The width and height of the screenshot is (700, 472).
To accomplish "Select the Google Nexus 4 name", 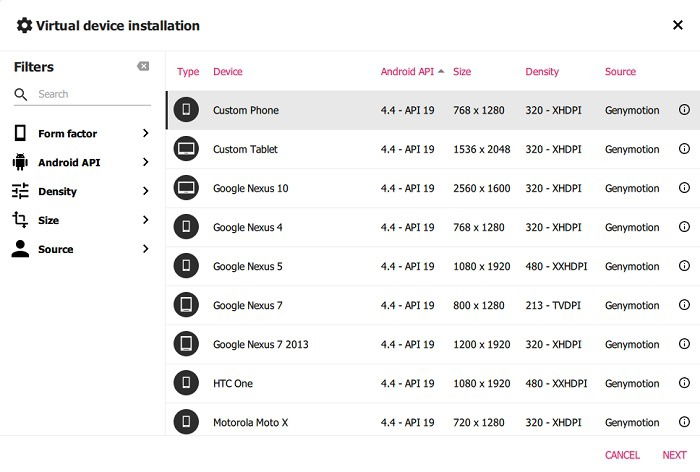I will pos(248,227).
